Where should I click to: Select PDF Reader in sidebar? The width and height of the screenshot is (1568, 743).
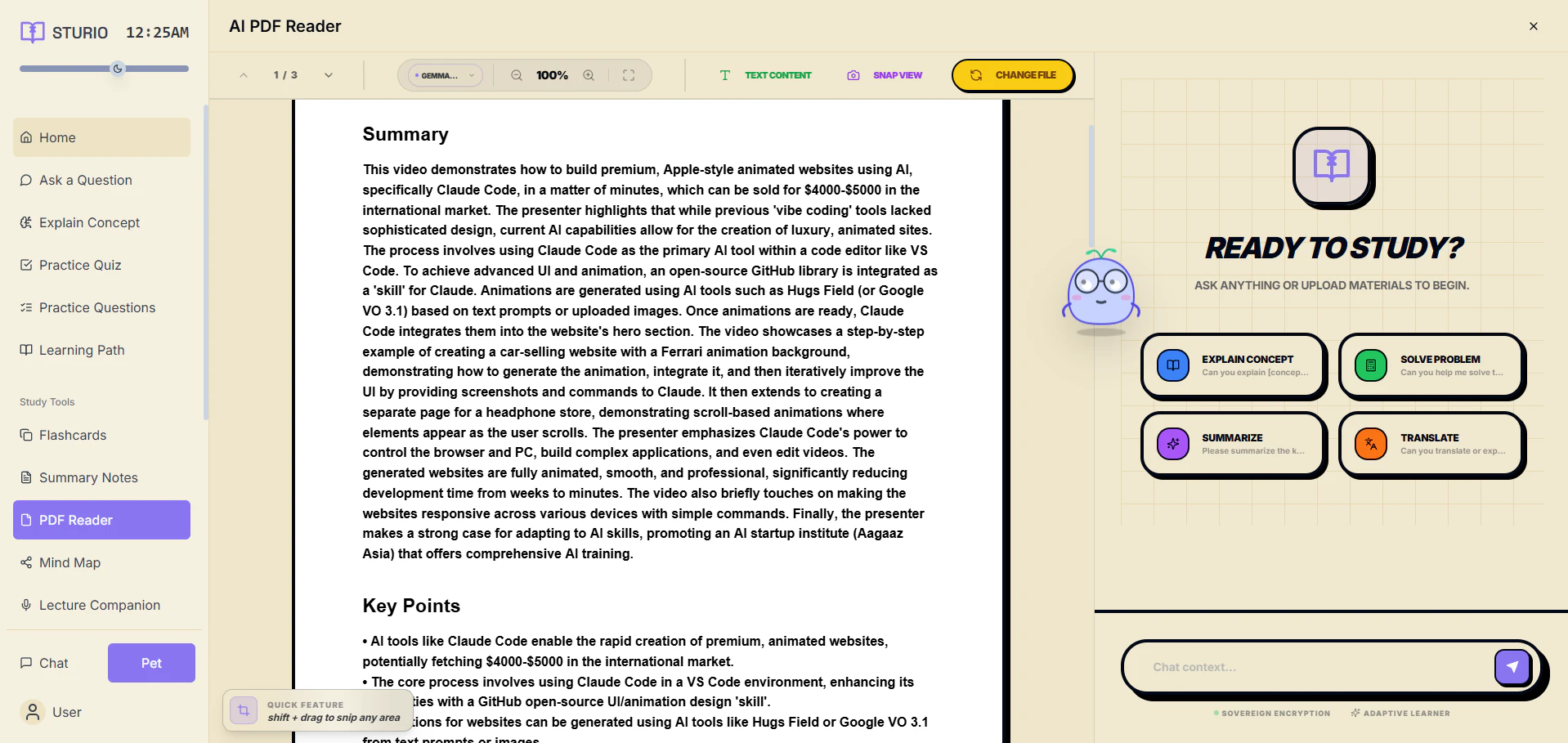[x=101, y=520]
